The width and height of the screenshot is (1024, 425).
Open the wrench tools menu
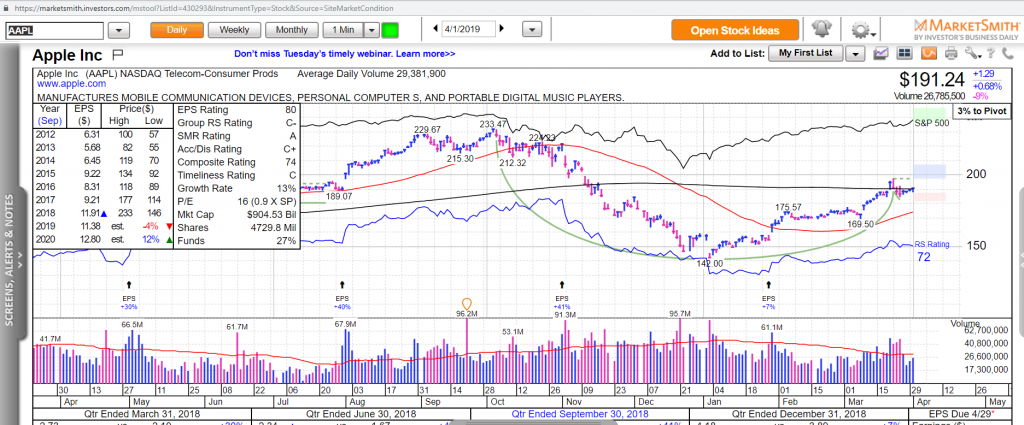(970, 52)
